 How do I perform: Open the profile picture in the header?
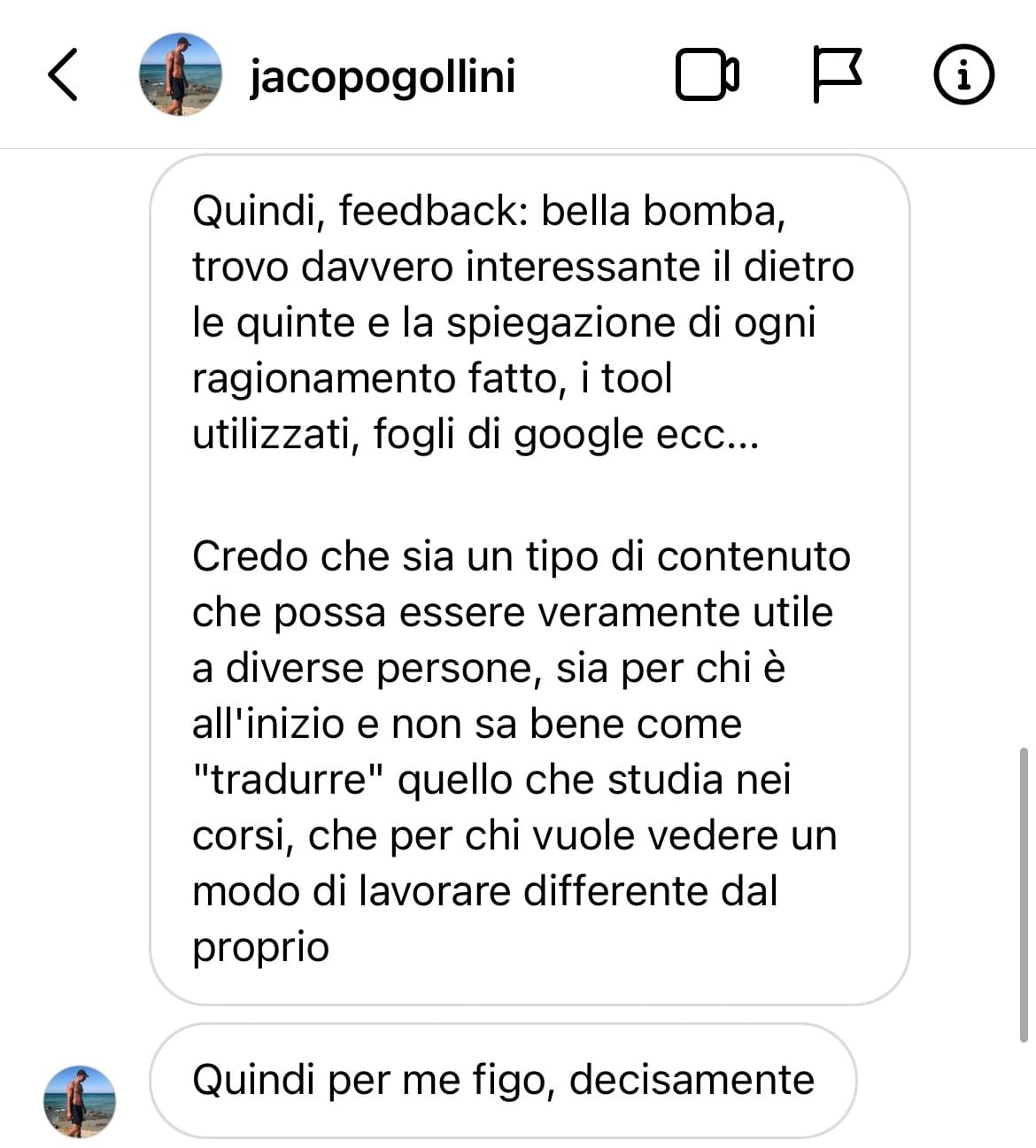click(181, 74)
